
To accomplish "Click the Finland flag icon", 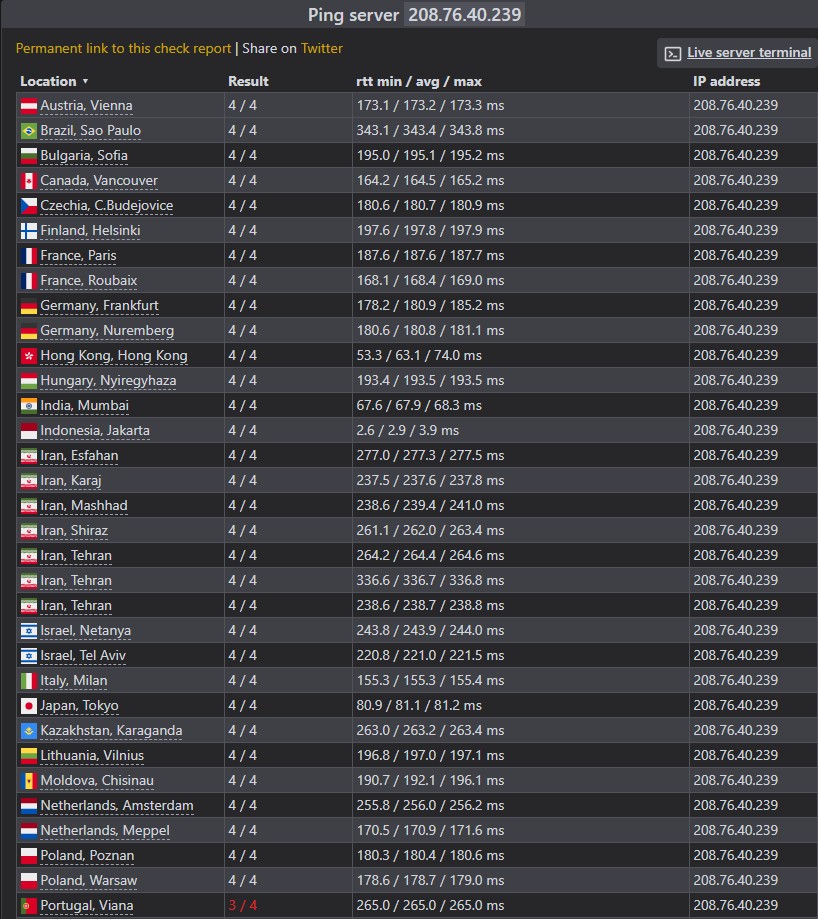I will point(29,231).
